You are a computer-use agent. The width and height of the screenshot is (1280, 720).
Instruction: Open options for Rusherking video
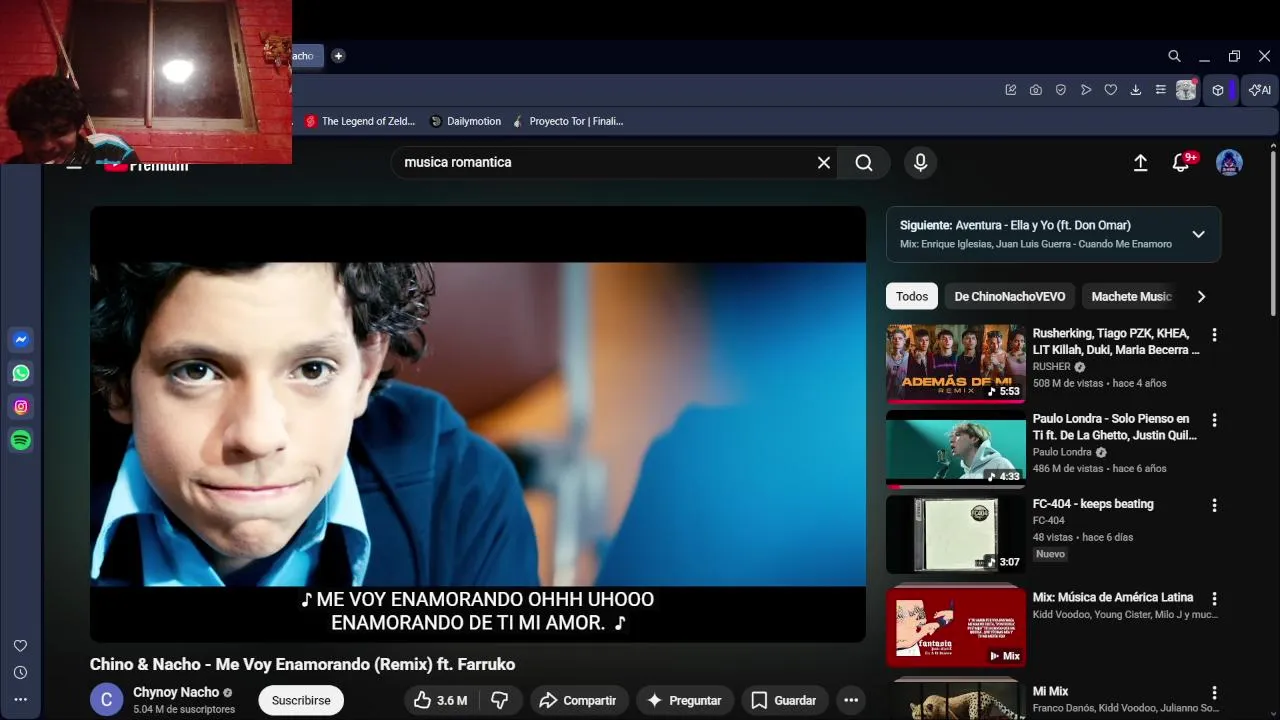point(1214,335)
